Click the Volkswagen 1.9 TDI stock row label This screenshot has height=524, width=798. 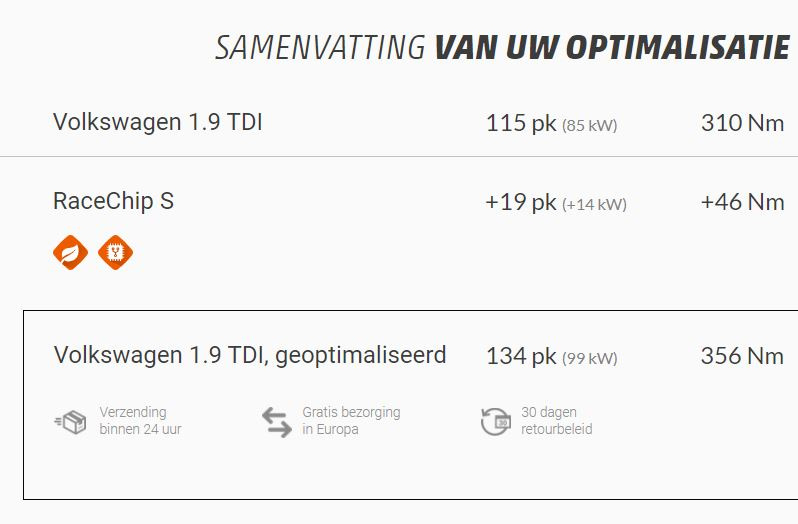point(158,122)
